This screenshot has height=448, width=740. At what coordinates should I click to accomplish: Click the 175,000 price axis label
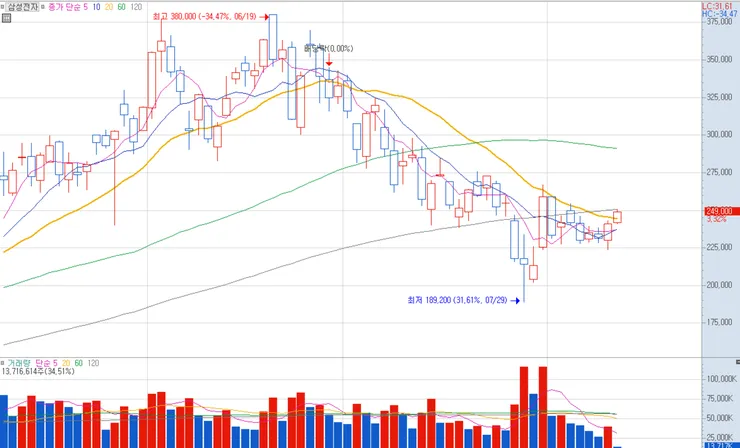(x=719, y=322)
